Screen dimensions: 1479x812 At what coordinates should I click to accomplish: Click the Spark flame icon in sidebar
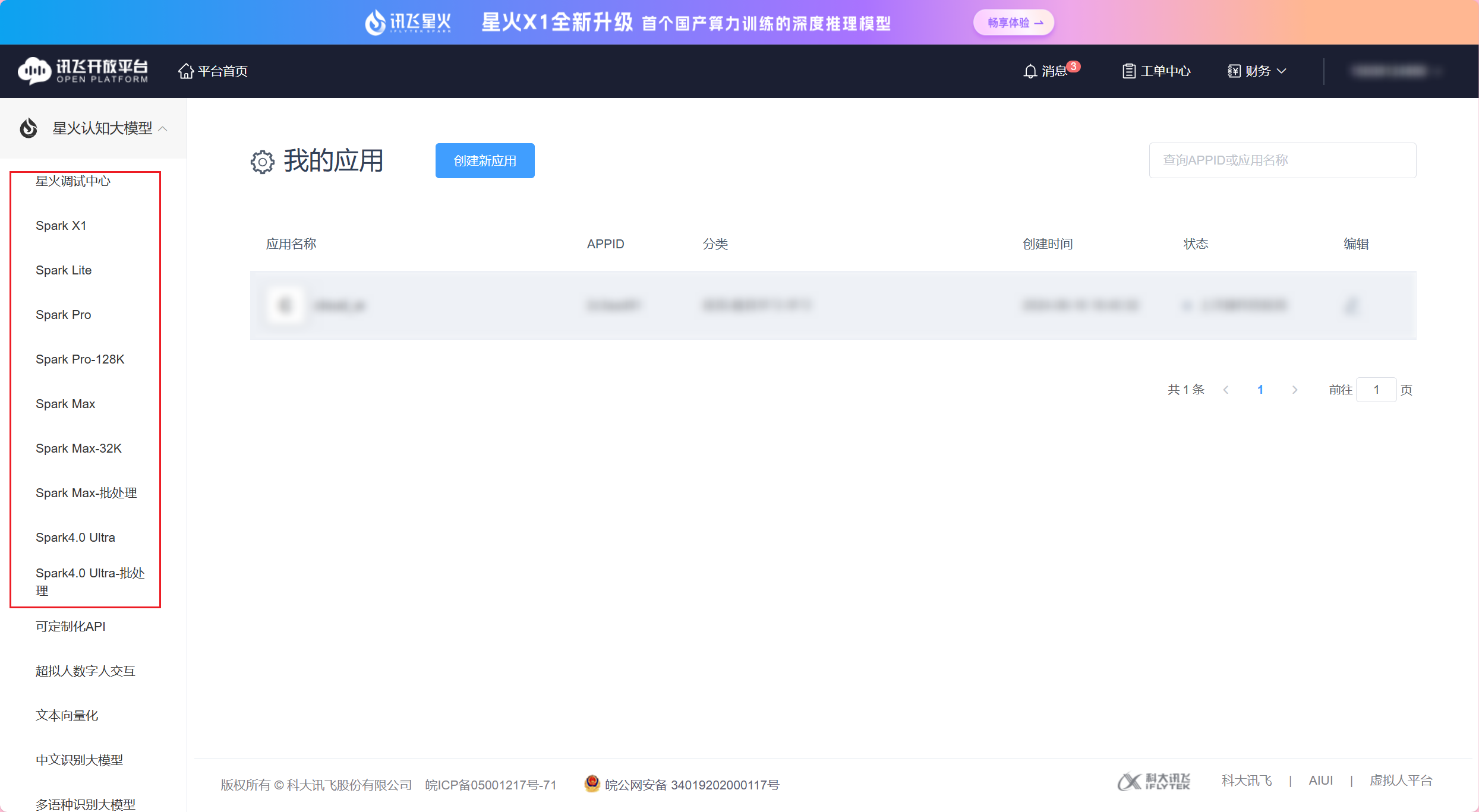pos(29,128)
